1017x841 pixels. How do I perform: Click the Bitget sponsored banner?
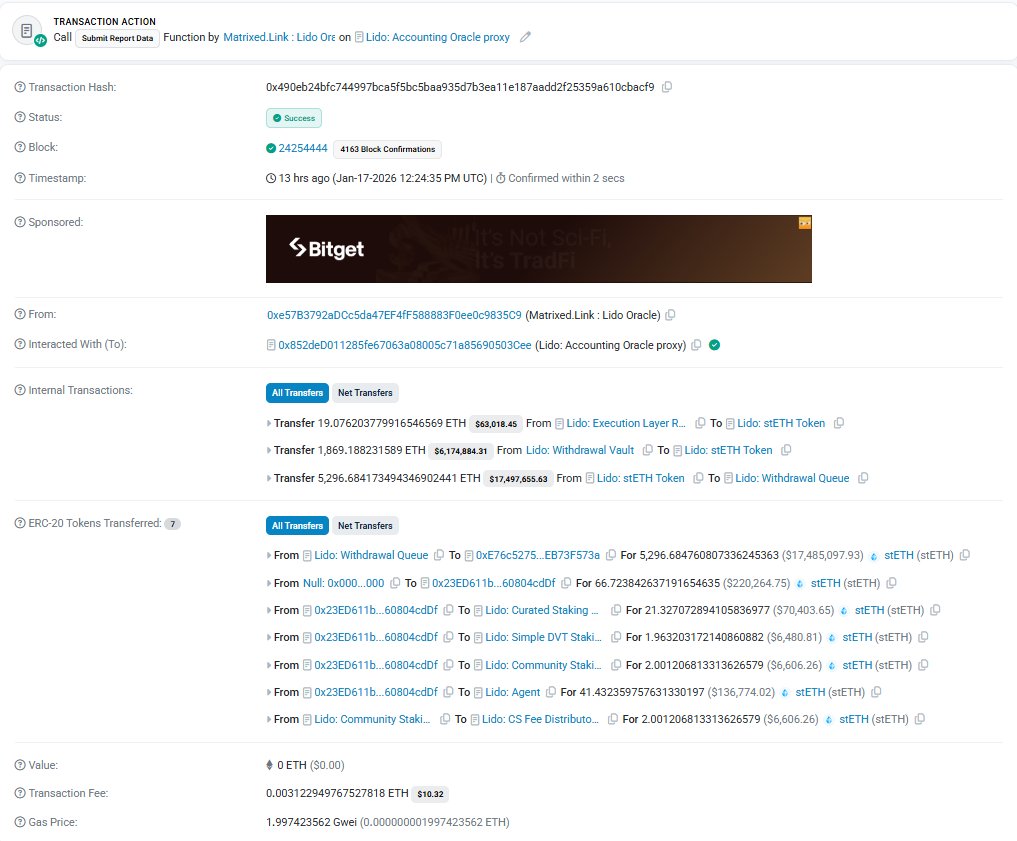pos(538,249)
